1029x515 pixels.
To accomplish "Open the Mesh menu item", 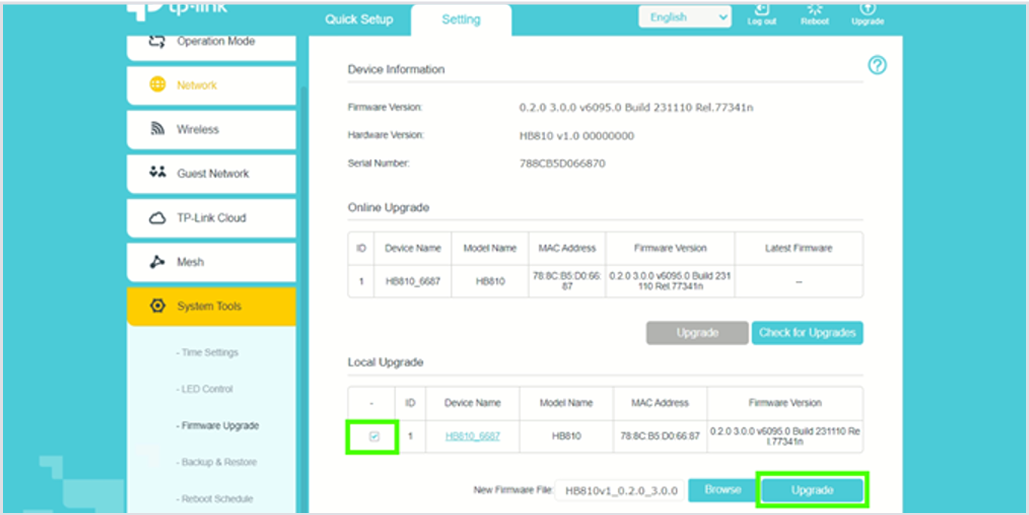I will click(211, 262).
